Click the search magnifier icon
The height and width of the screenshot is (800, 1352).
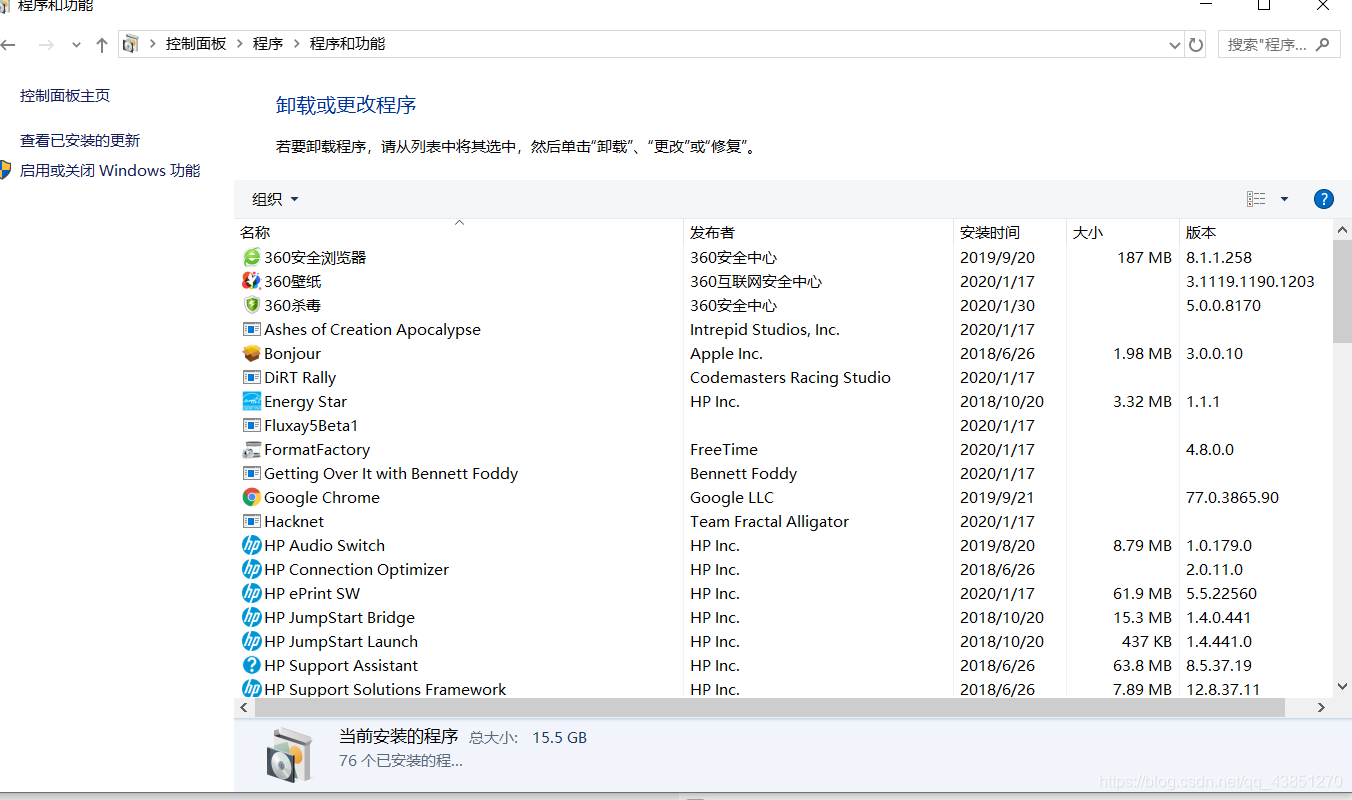[x=1323, y=44]
